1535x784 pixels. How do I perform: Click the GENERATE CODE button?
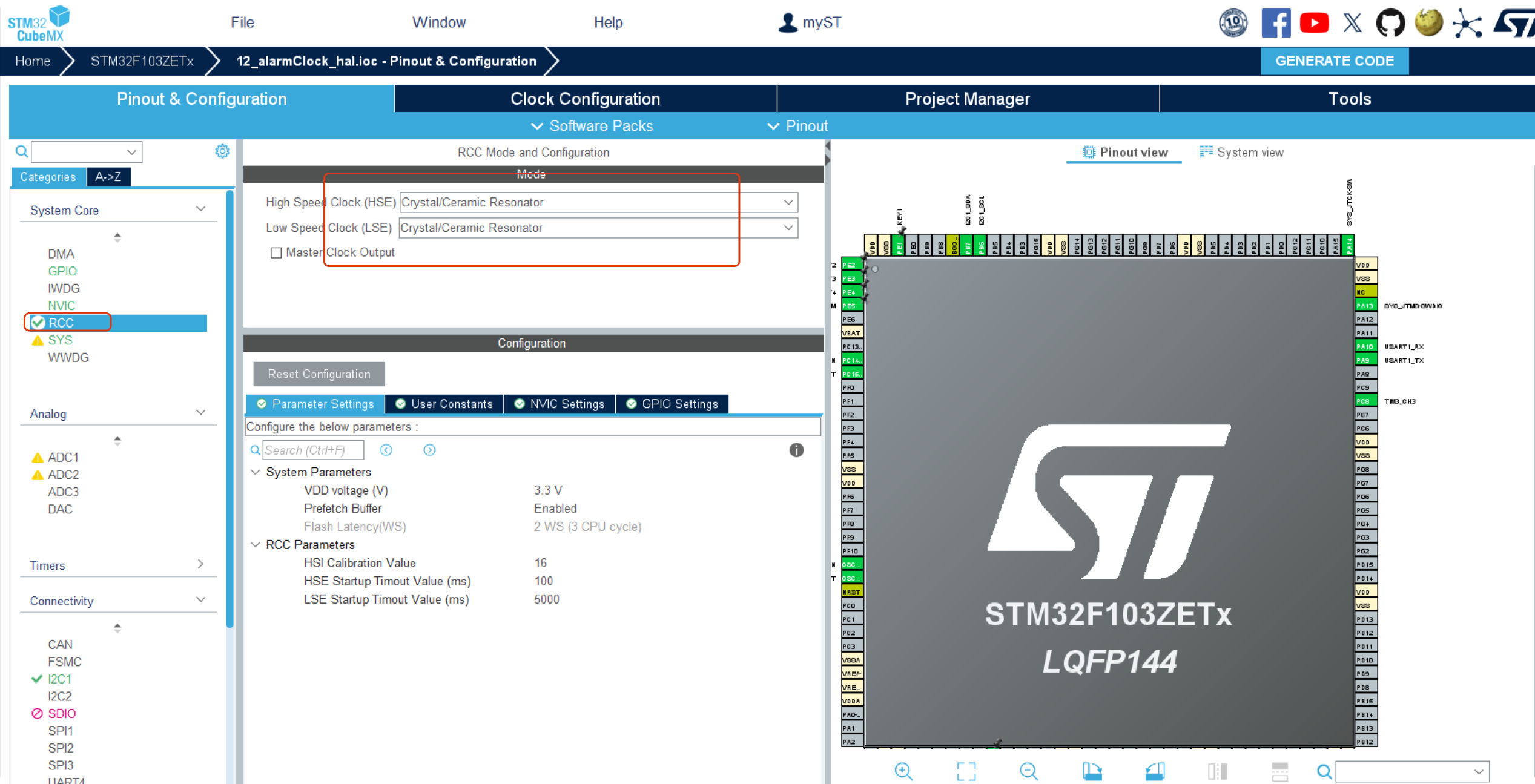[x=1334, y=61]
